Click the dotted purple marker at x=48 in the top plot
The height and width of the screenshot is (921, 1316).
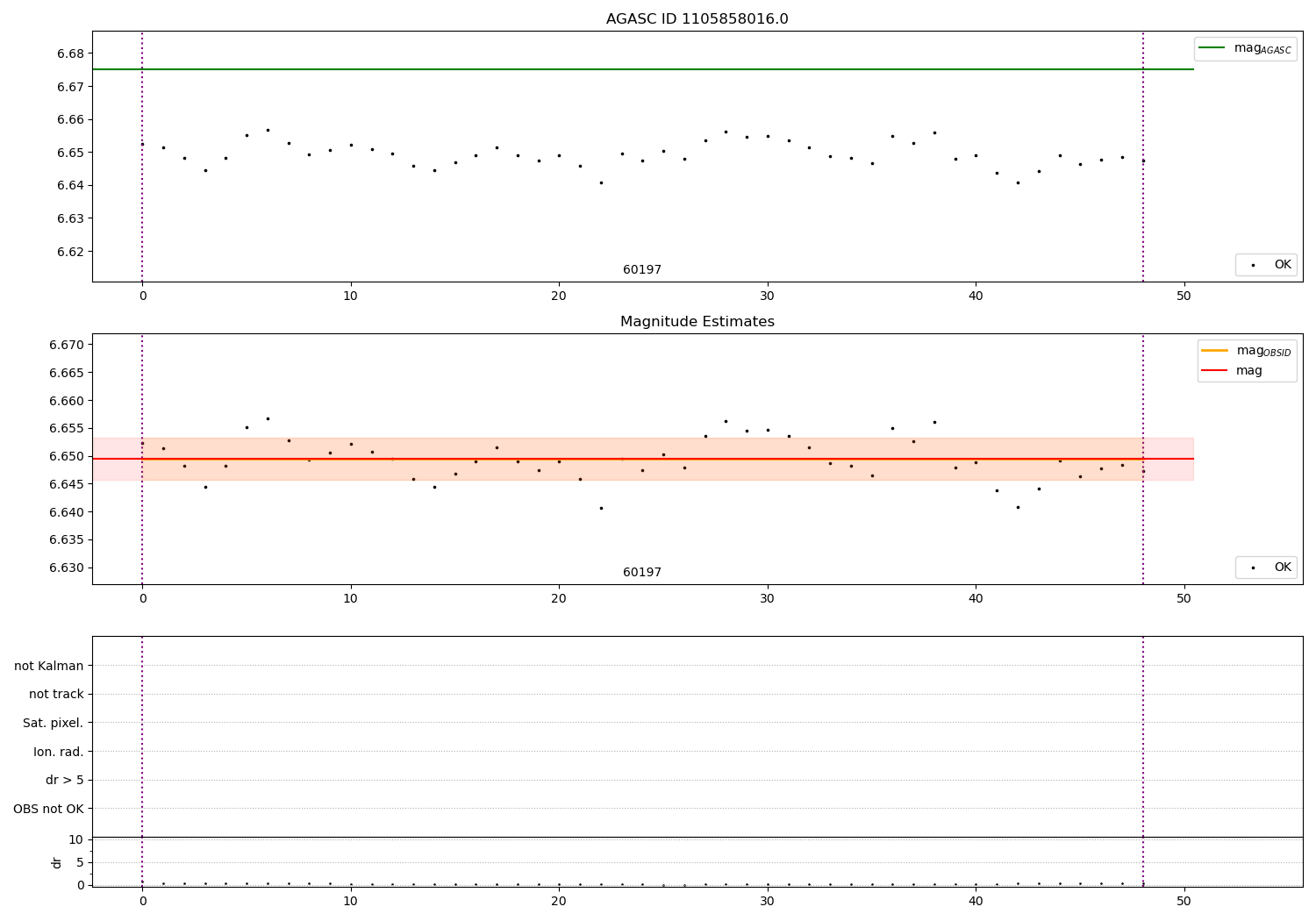tap(1143, 156)
